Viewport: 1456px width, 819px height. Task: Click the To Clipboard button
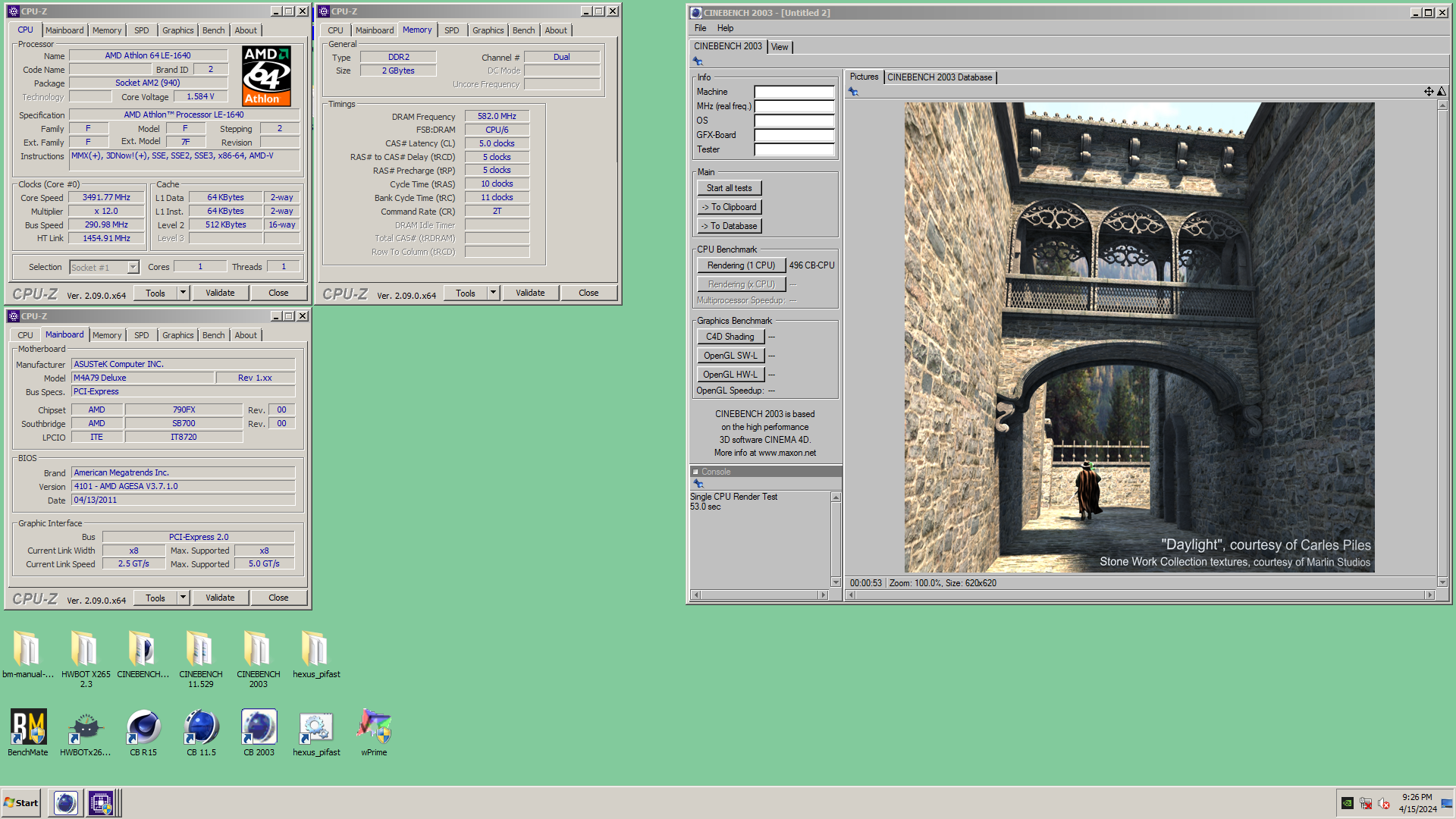730,207
